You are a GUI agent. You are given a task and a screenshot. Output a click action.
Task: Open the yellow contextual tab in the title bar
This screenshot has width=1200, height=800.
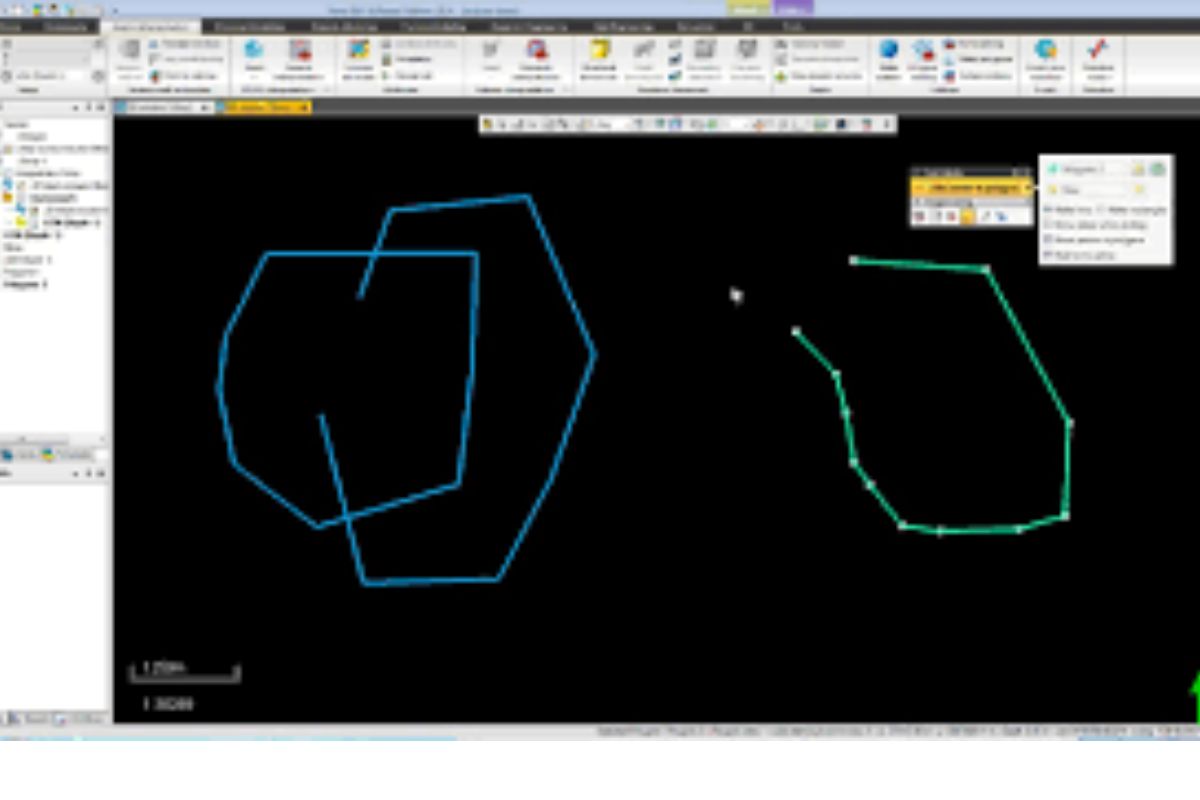pos(746,8)
